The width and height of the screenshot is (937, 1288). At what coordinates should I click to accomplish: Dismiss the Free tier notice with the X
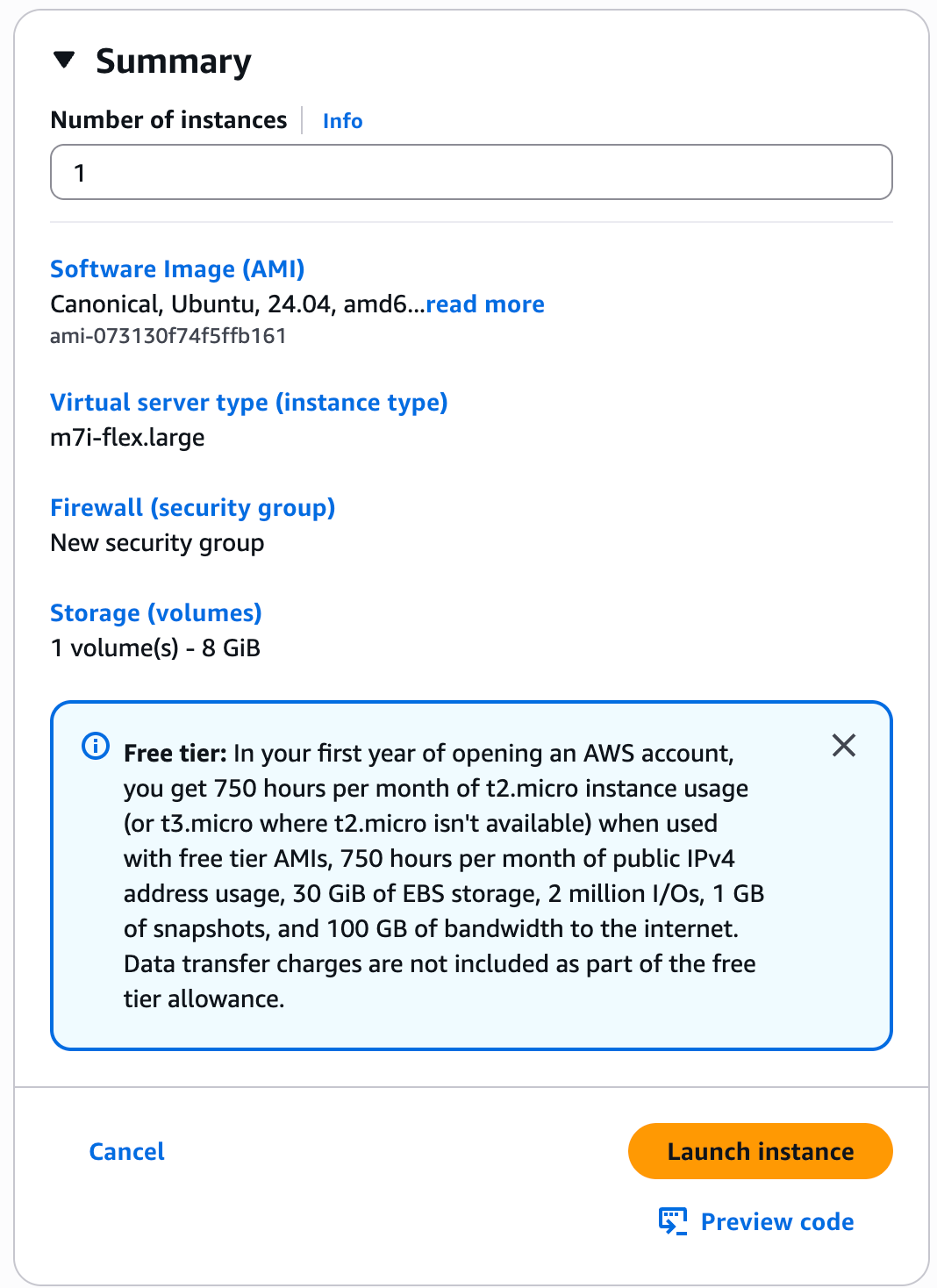pyautogui.click(x=844, y=745)
